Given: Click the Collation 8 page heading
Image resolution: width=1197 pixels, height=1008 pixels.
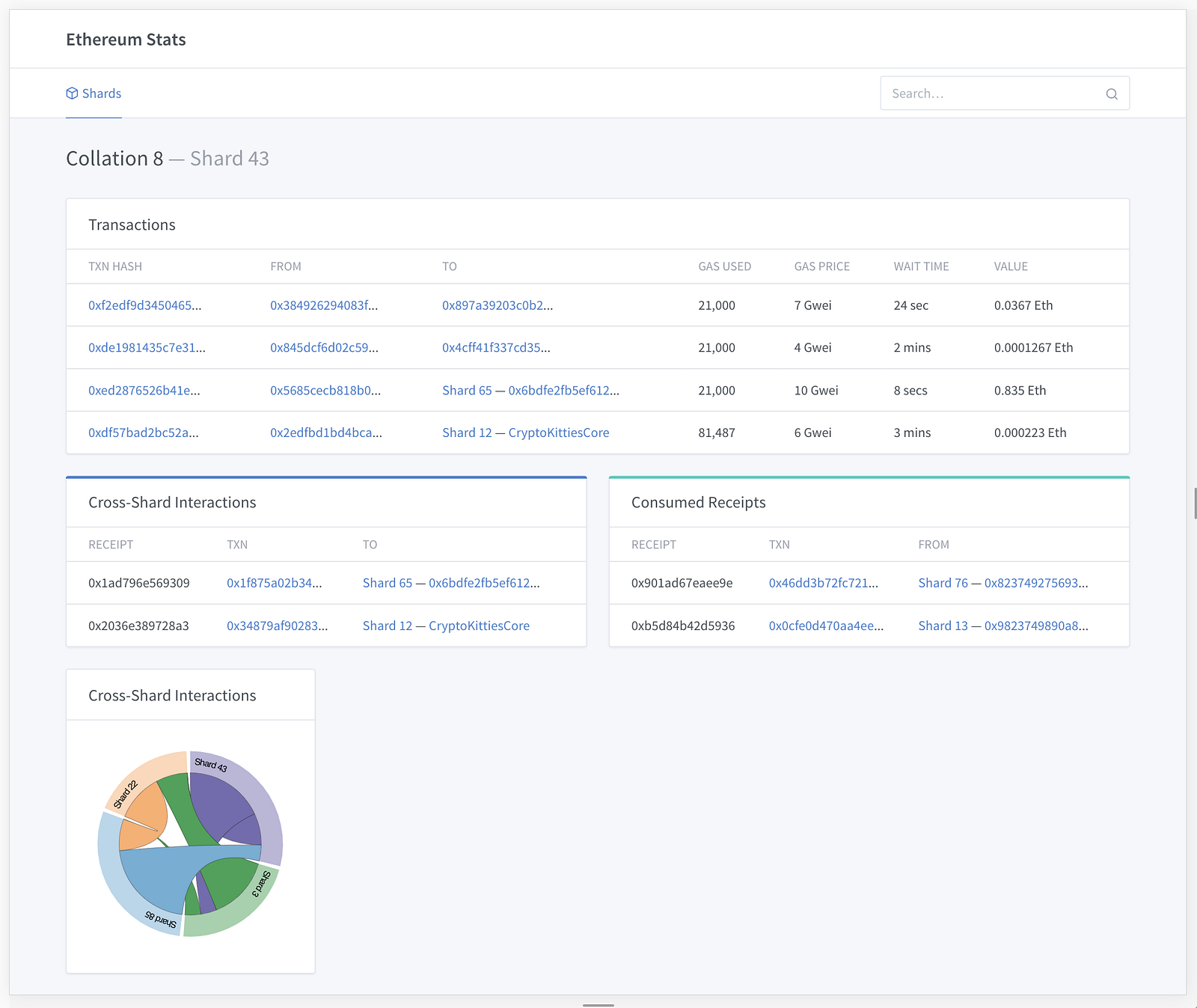Looking at the screenshot, I should (114, 159).
